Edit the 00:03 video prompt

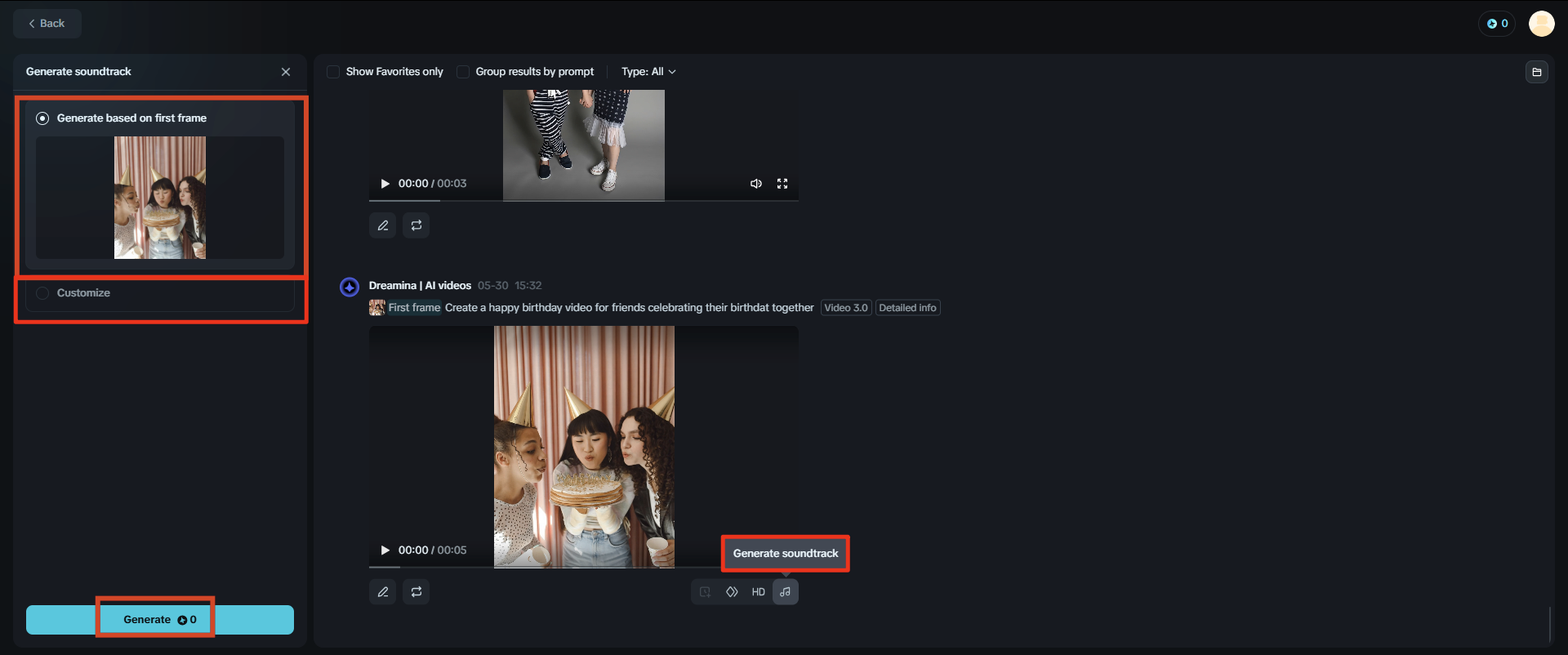(x=382, y=225)
